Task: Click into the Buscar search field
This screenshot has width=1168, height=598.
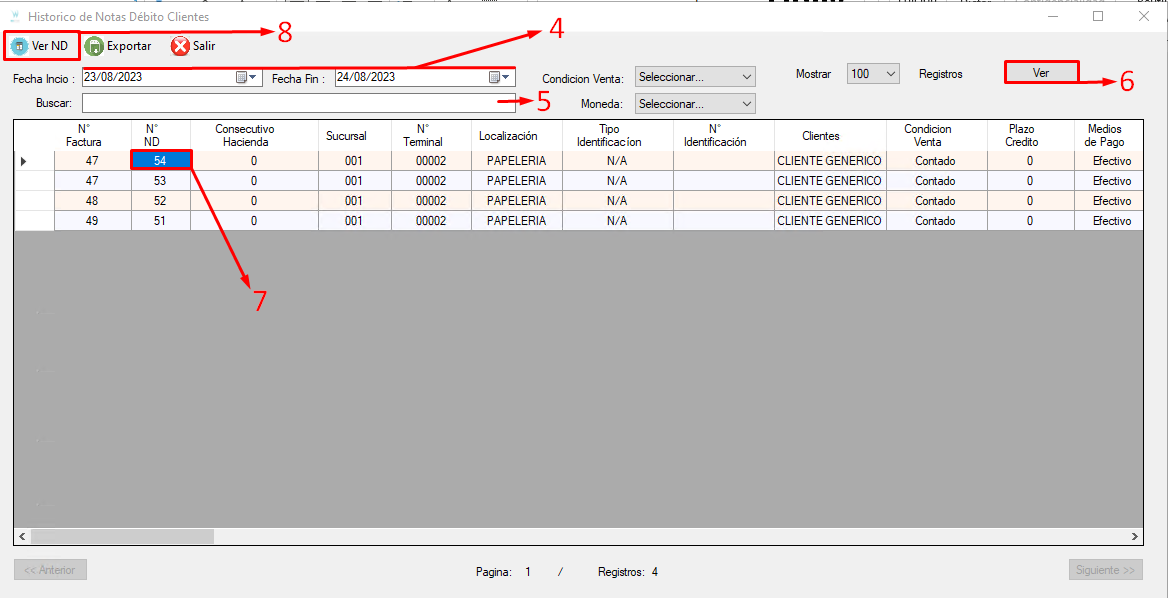Action: tap(299, 102)
